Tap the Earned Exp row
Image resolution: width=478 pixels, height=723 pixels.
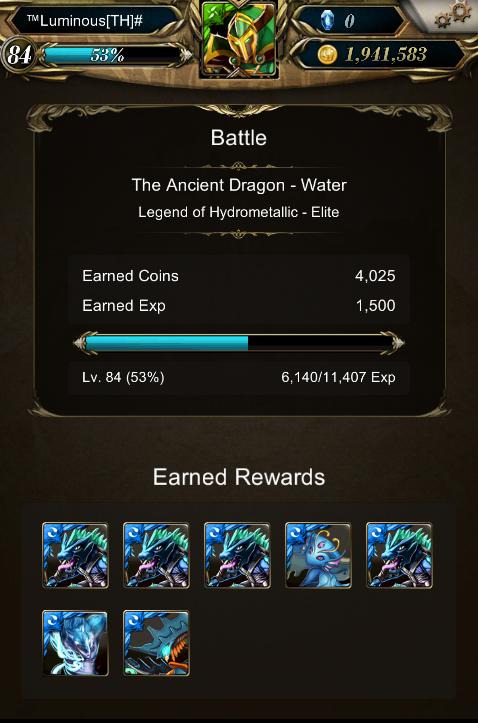239,305
